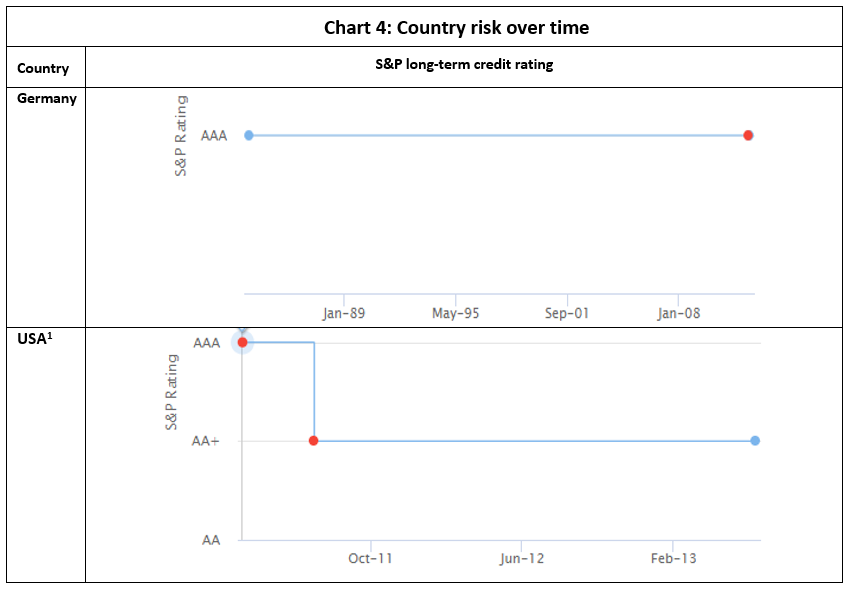Viewport: 850px width, 591px height.
Task: Click the Sep-01 axis label
Action: [566, 313]
